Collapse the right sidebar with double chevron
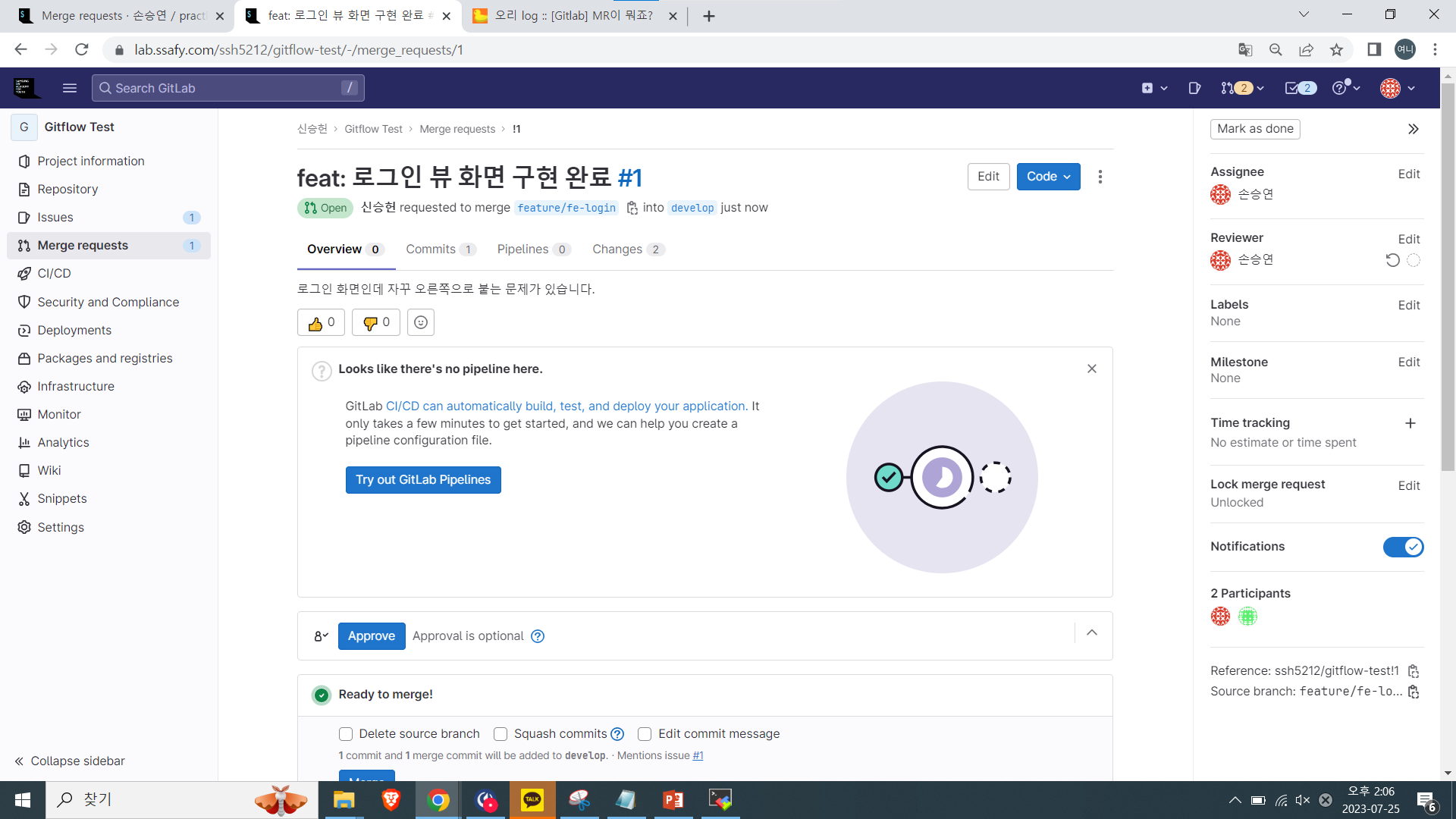The width and height of the screenshot is (1456, 819). (1413, 129)
